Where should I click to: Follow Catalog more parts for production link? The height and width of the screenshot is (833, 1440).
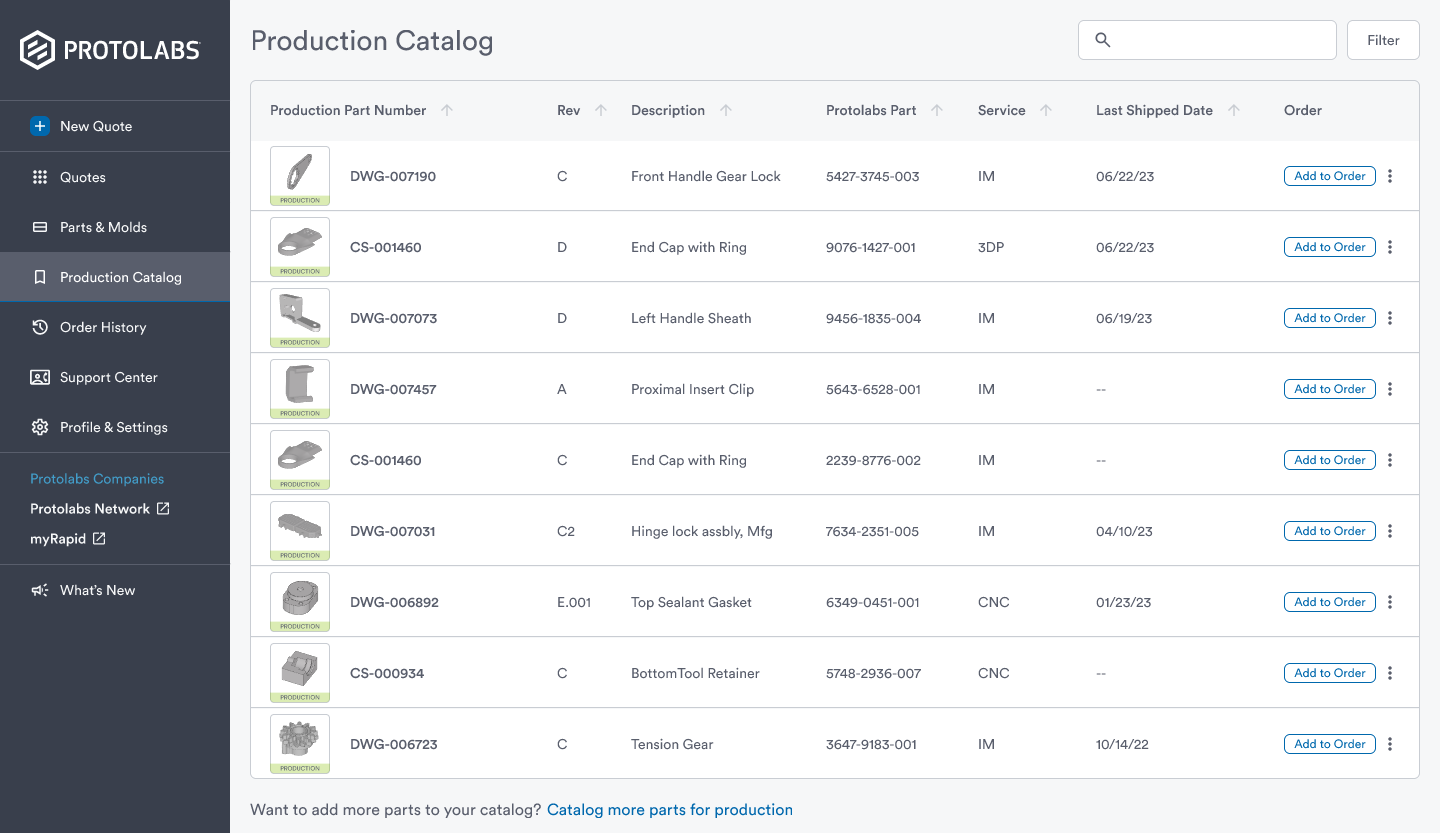pyautogui.click(x=669, y=810)
